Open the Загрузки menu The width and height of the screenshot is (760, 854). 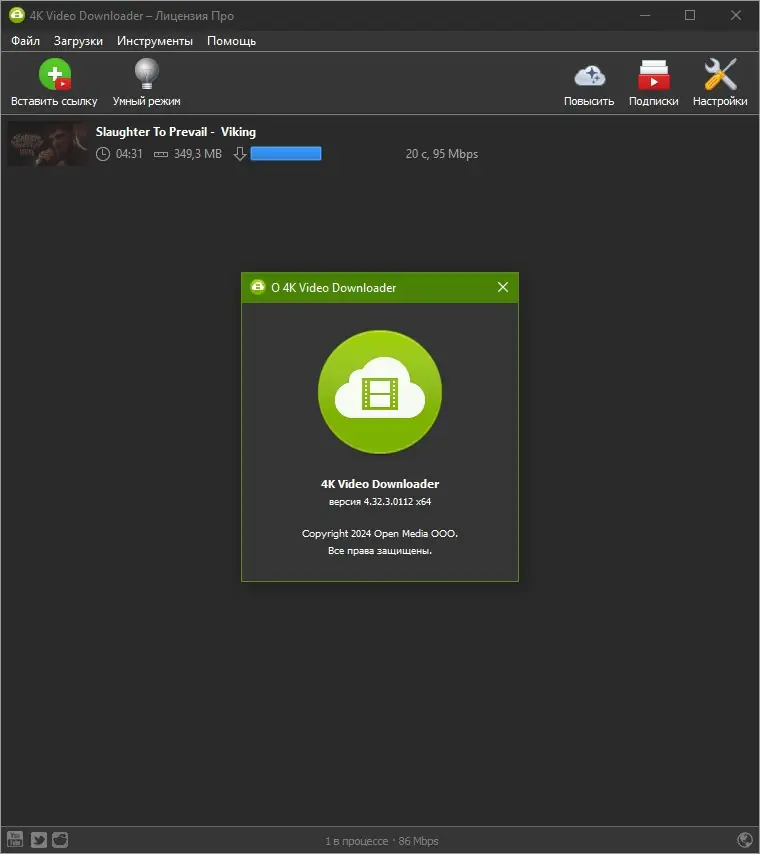tap(78, 41)
